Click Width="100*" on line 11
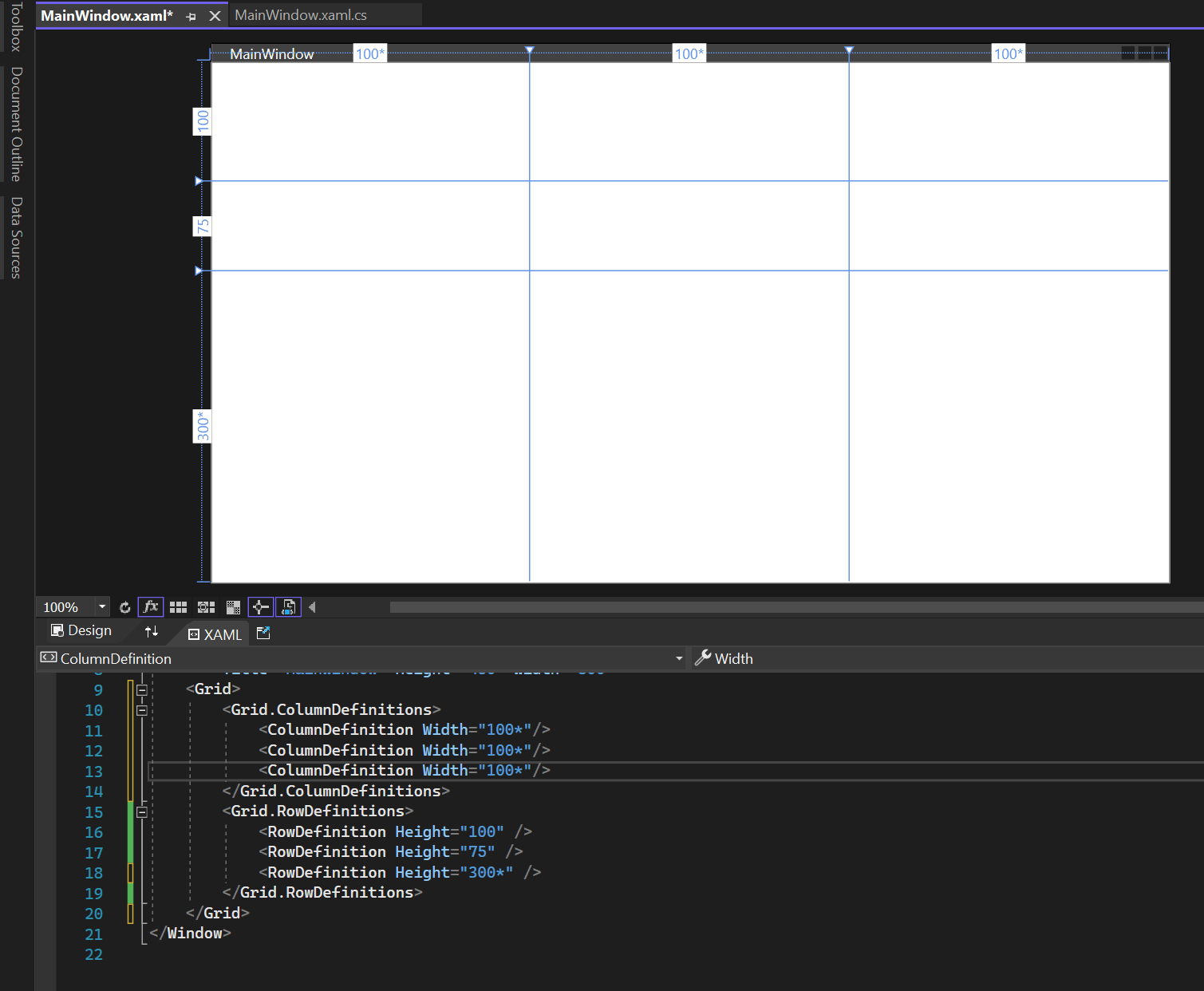This screenshot has width=1204, height=991. pyautogui.click(x=477, y=729)
